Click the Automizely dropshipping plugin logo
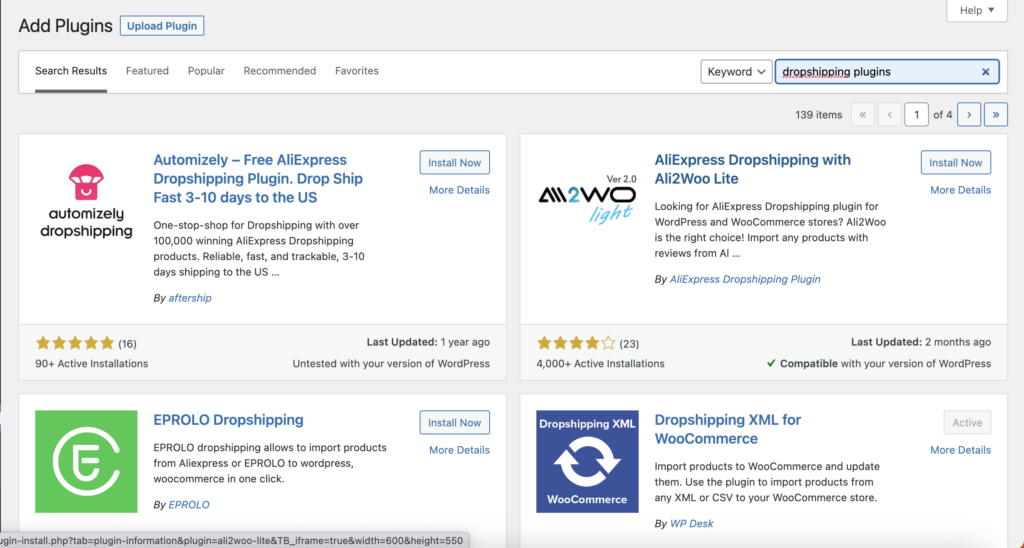1024x548 pixels. coord(86,201)
